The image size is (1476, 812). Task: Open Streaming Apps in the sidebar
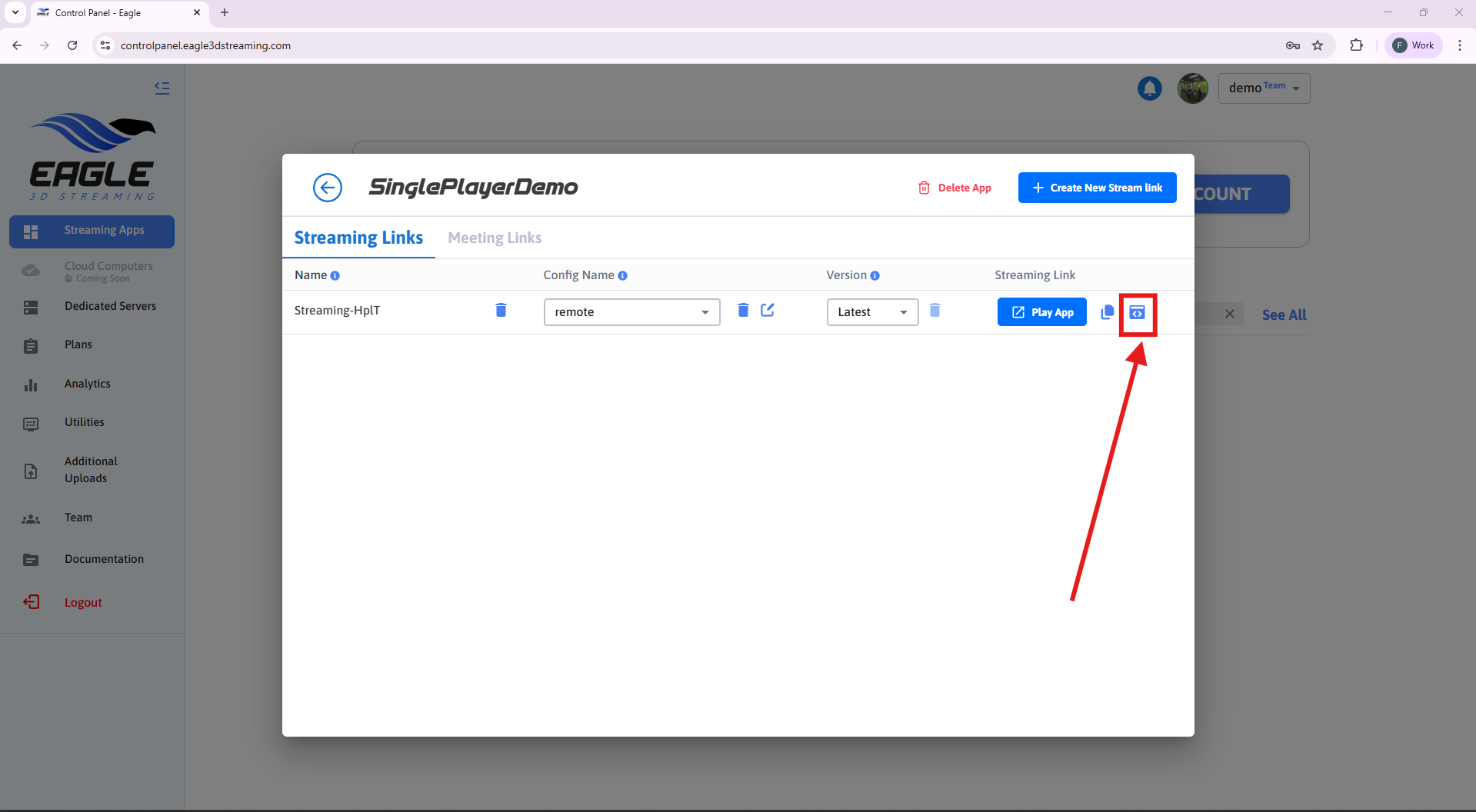(x=92, y=231)
